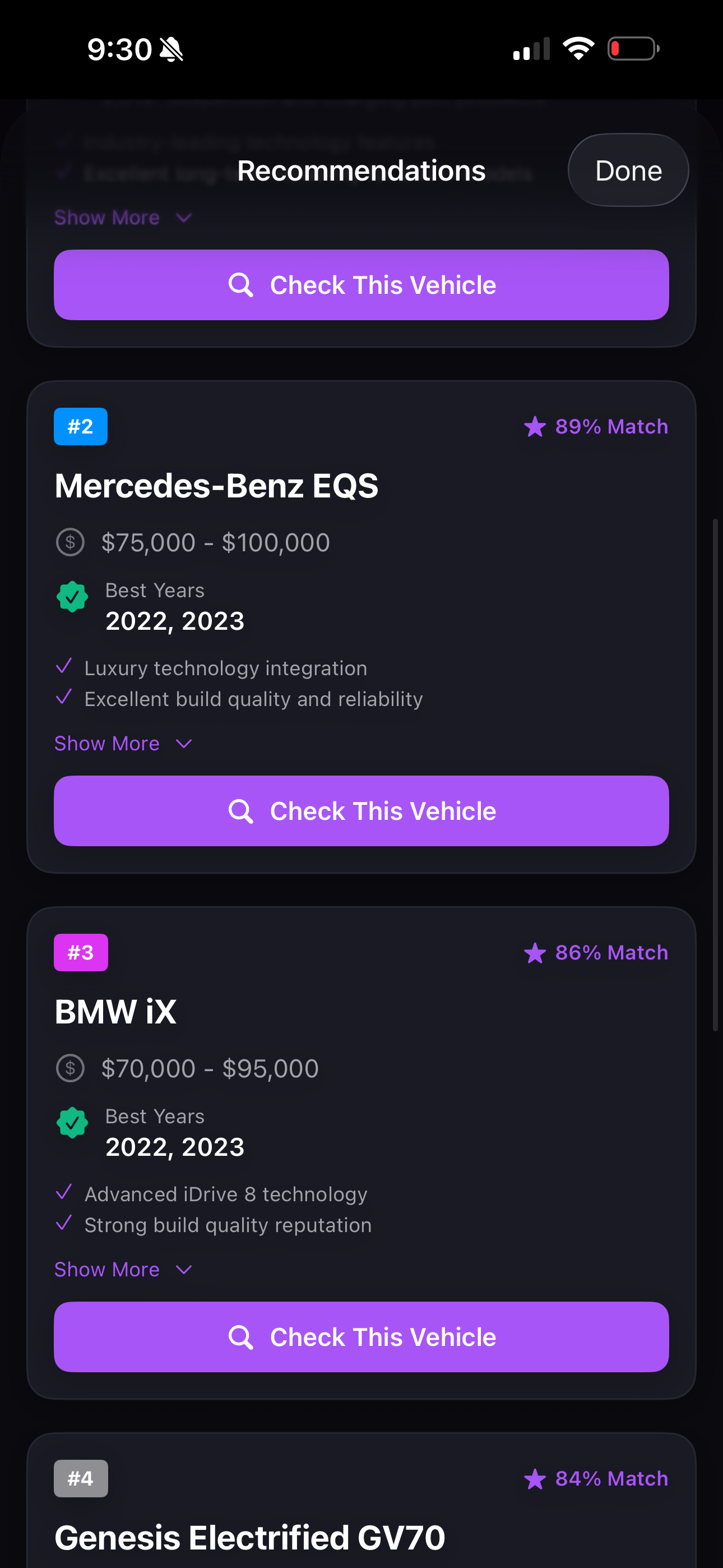Click the search icon in BMW iX's Check button
The width and height of the screenshot is (723, 1568).
(242, 1337)
